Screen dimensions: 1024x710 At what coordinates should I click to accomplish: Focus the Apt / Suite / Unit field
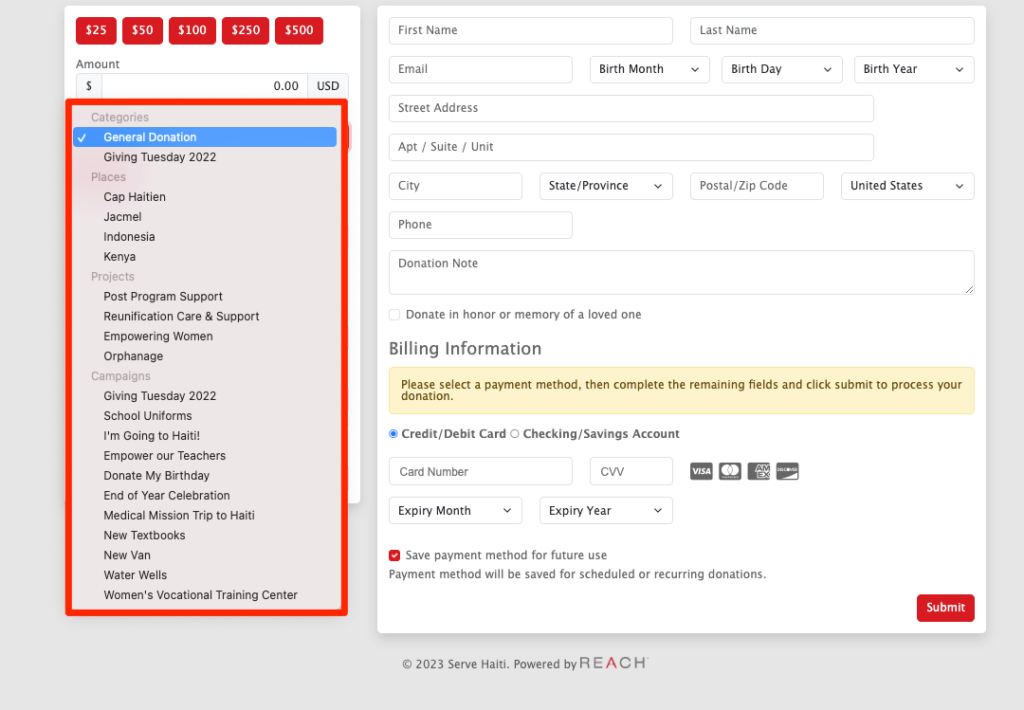(x=631, y=147)
